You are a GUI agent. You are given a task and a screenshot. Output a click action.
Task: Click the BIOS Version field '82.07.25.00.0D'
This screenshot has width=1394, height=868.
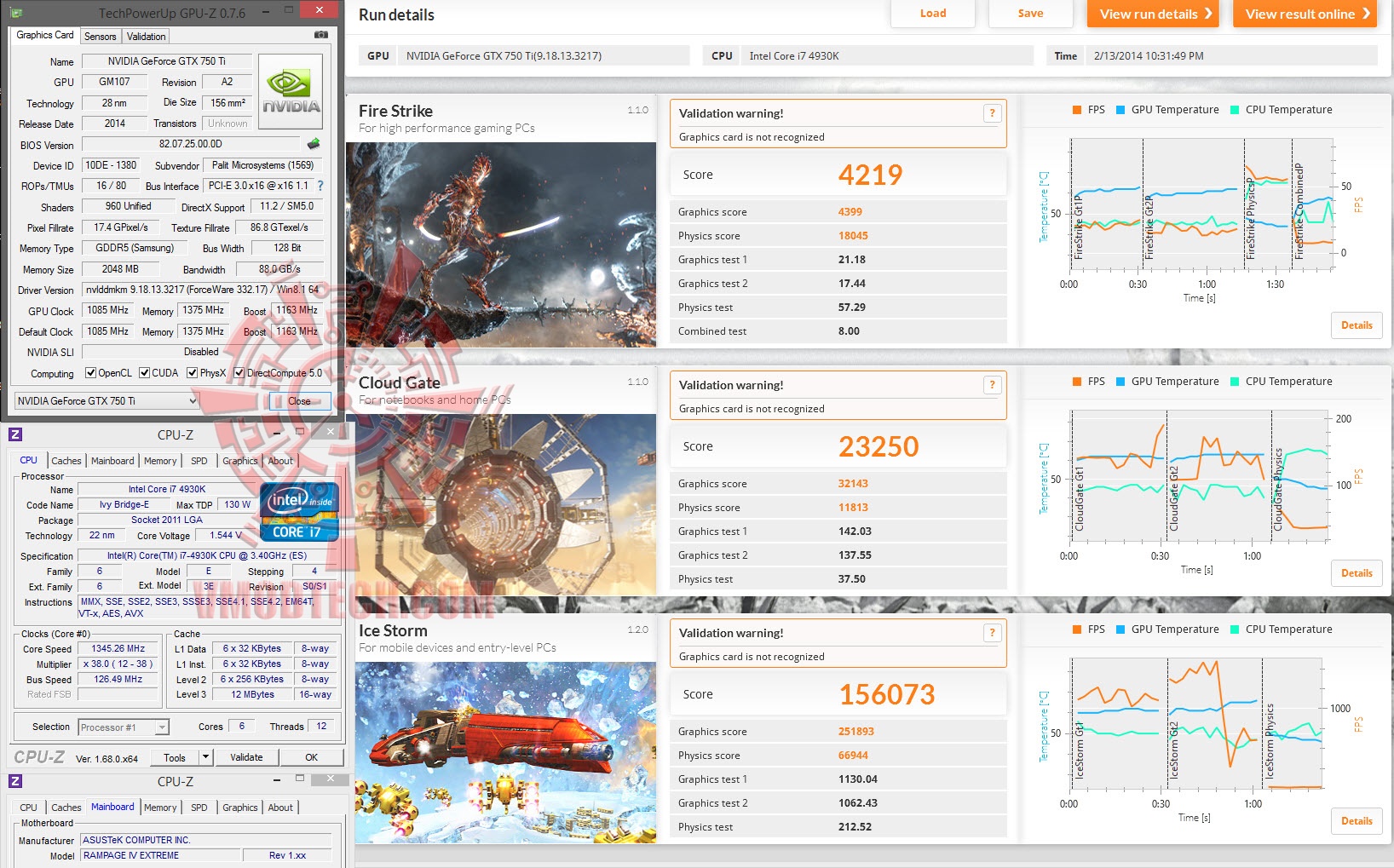click(191, 145)
